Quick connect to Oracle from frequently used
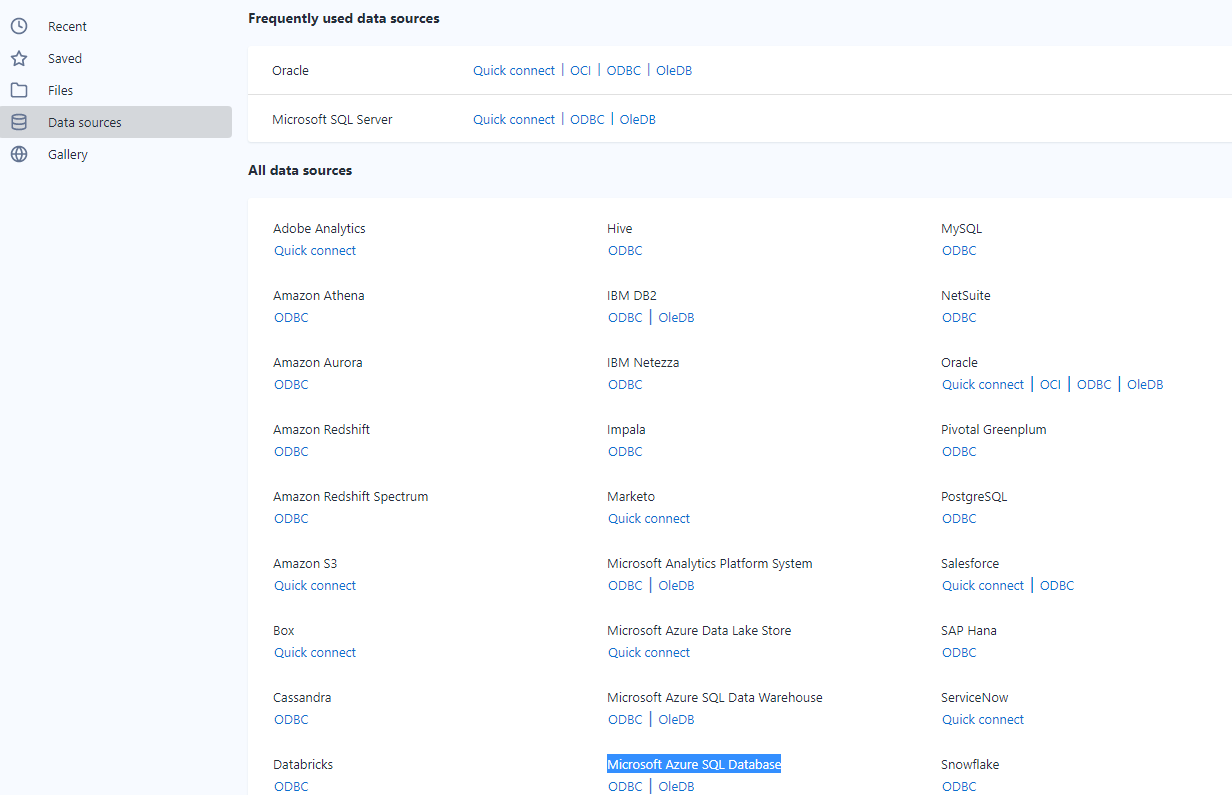Image resolution: width=1232 pixels, height=795 pixels. pos(514,70)
